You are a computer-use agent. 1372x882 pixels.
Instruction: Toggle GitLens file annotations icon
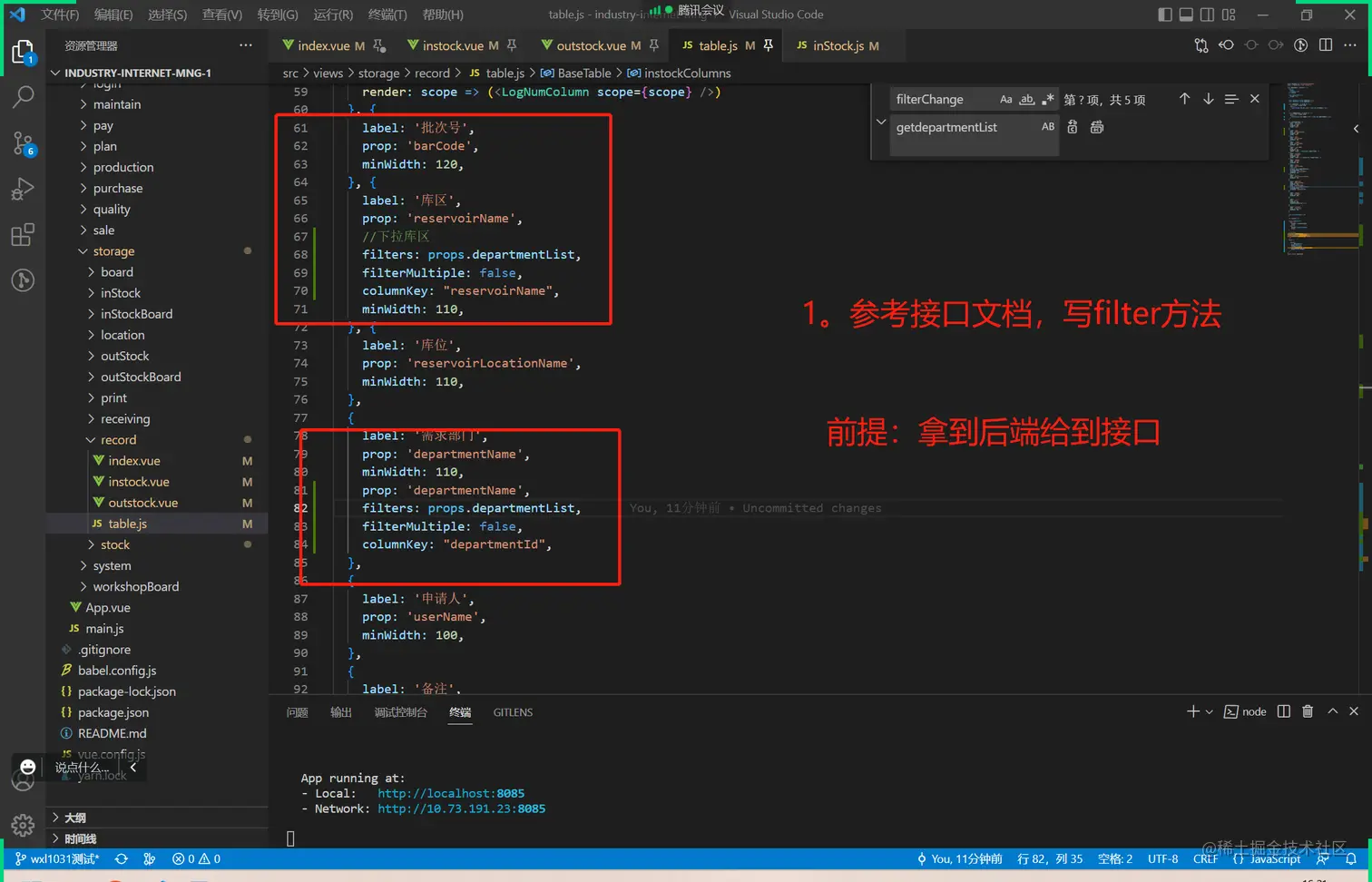(x=1300, y=45)
